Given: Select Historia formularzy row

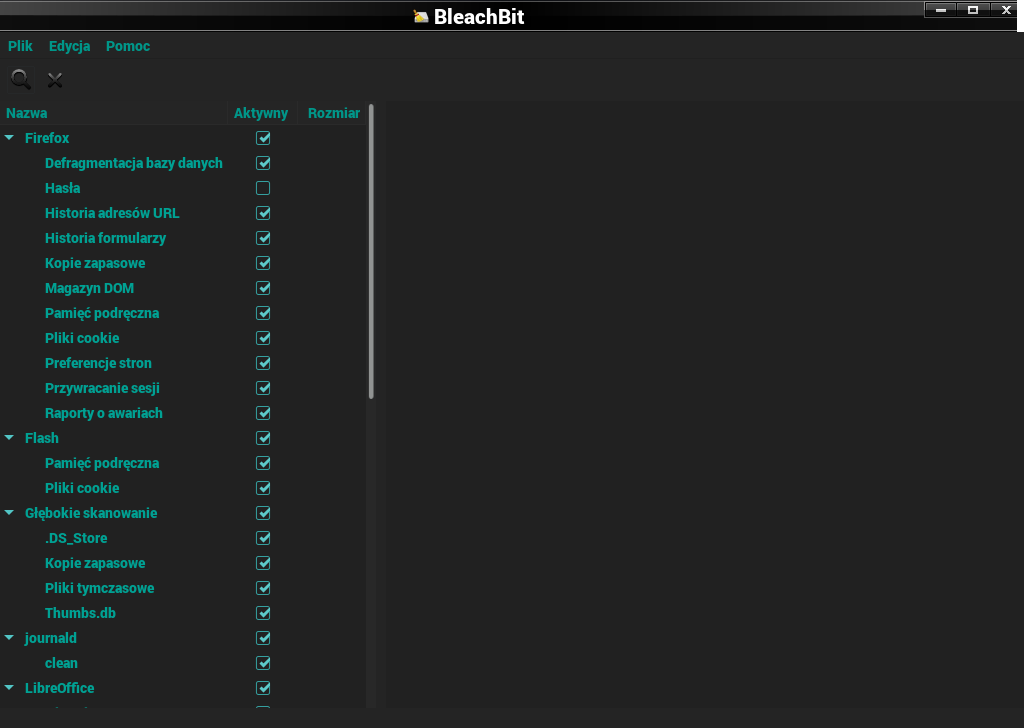Looking at the screenshot, I should coord(183,238).
